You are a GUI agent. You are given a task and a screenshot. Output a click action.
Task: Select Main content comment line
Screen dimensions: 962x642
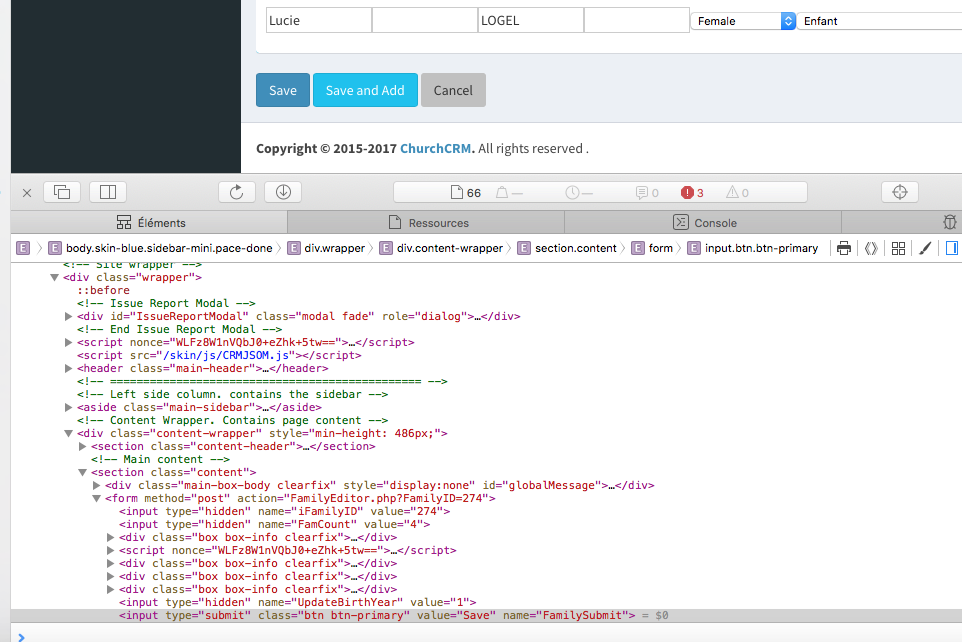[160, 459]
